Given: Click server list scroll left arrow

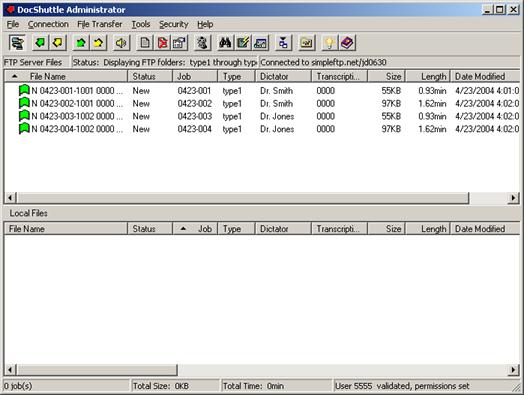Looking at the screenshot, I should click(x=10, y=198).
